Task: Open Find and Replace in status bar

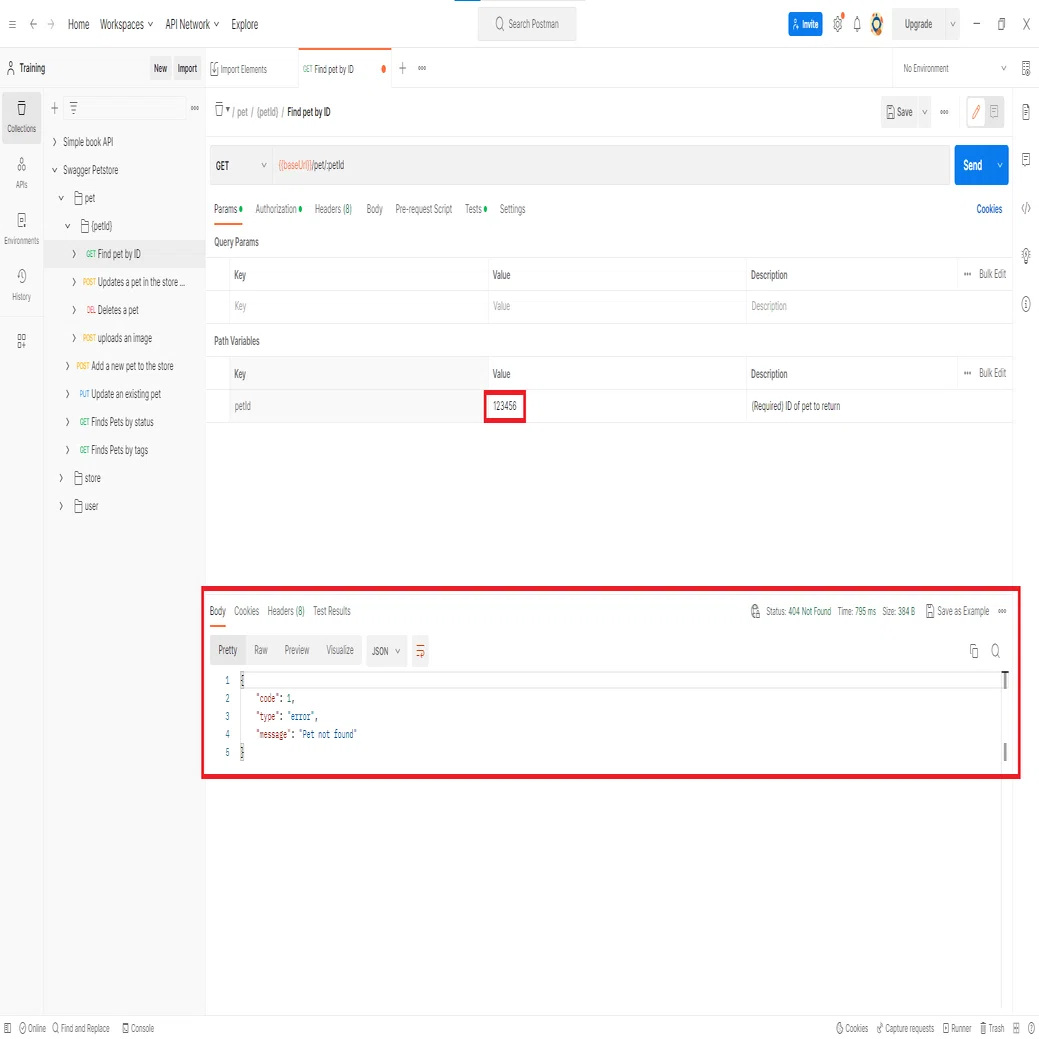Action: 81,1028
